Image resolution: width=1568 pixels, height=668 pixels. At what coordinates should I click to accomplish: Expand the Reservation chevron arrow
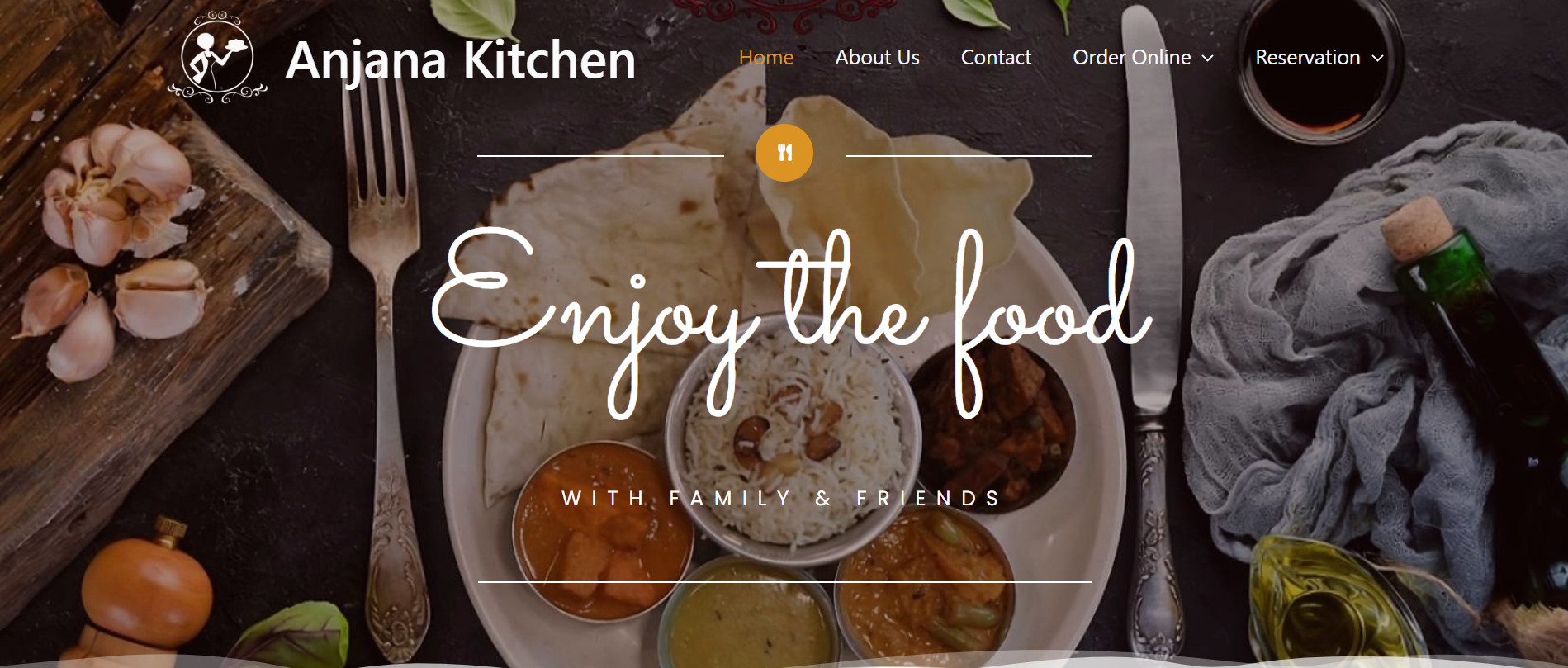pos(1376,58)
